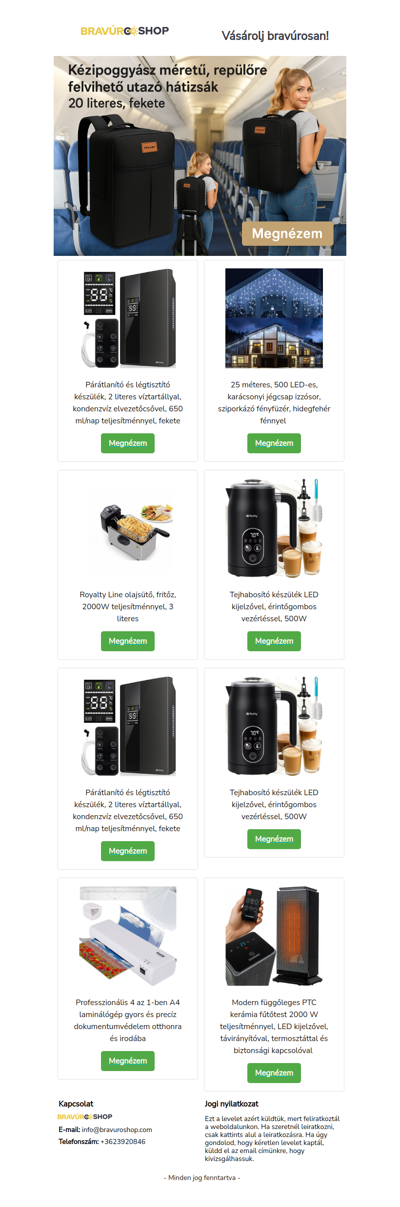Click Megnézem under the PTC kerámia fűtőtest
The height and width of the screenshot is (1207, 400).
click(x=274, y=1073)
